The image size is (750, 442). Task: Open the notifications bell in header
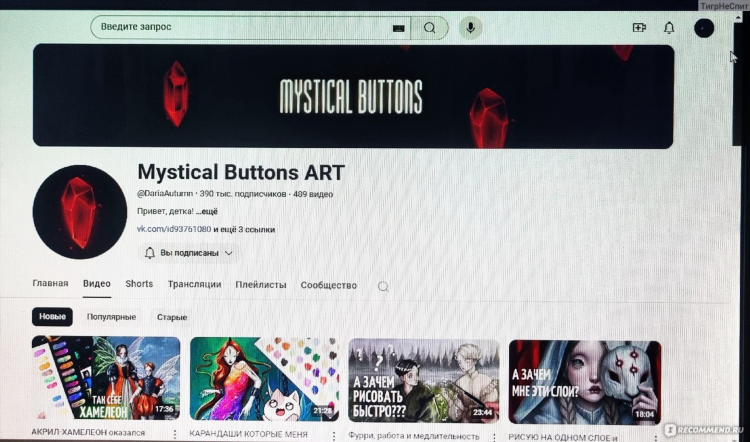pos(669,28)
